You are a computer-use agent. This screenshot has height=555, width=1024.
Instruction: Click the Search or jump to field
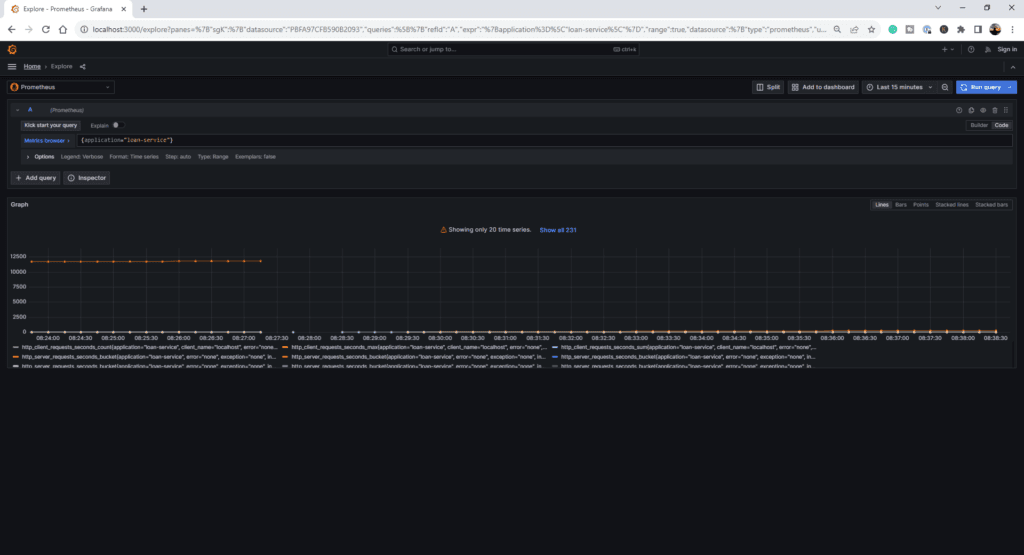pyautogui.click(x=513, y=50)
